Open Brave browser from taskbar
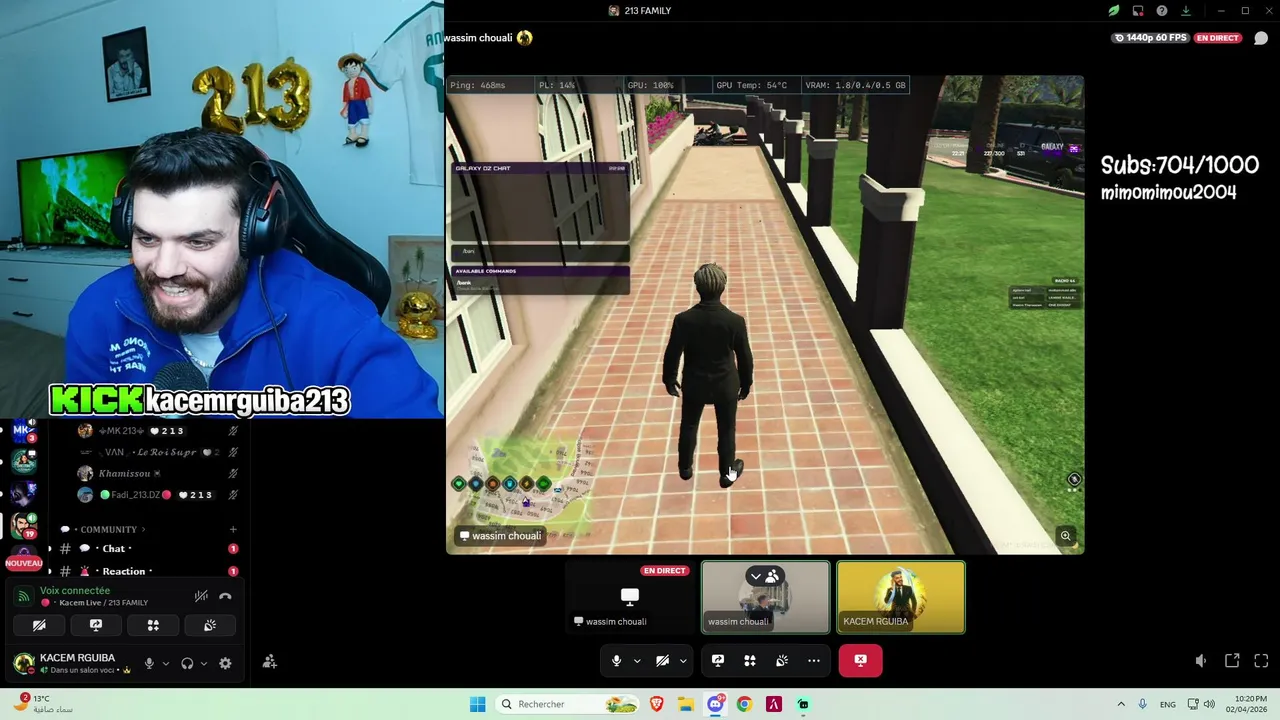The height and width of the screenshot is (720, 1280). click(x=657, y=704)
